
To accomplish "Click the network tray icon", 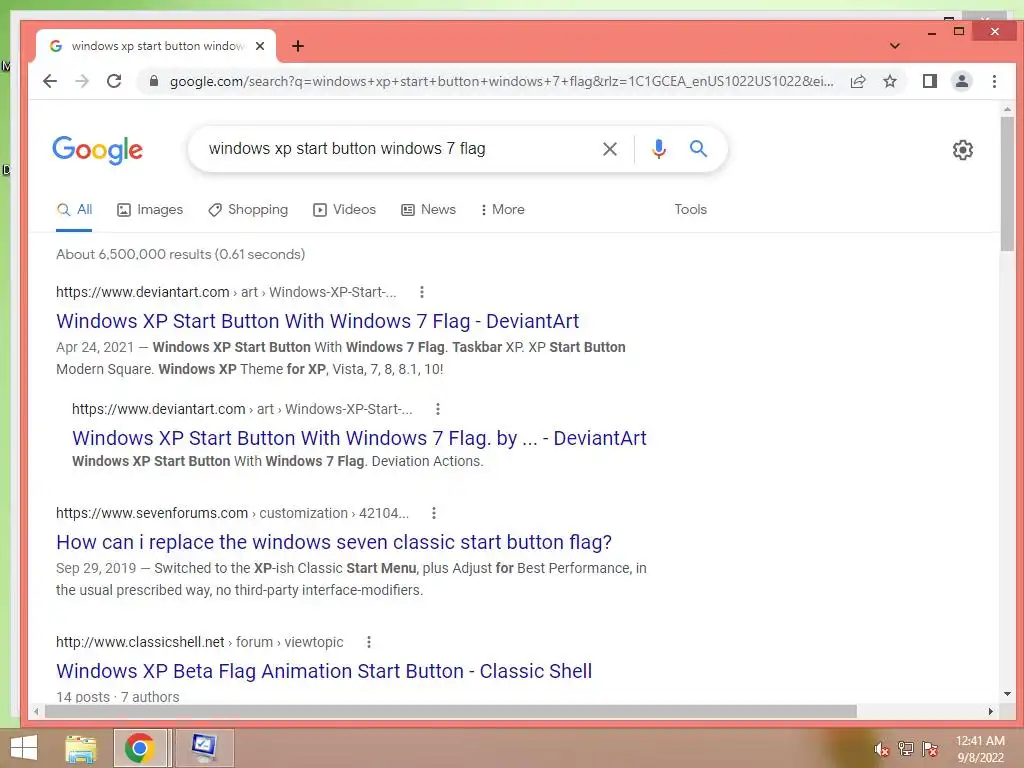I will coord(906,749).
